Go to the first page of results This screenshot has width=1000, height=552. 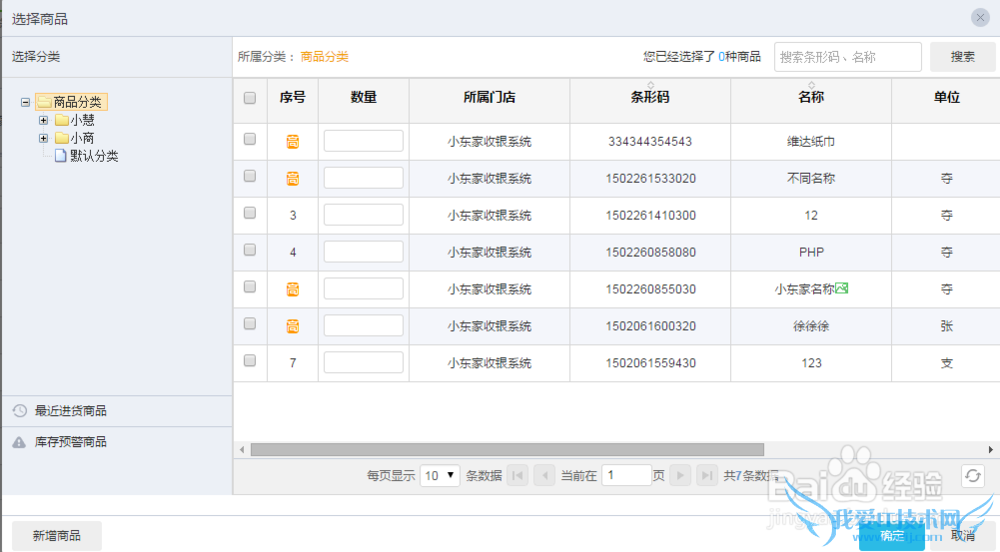[518, 476]
